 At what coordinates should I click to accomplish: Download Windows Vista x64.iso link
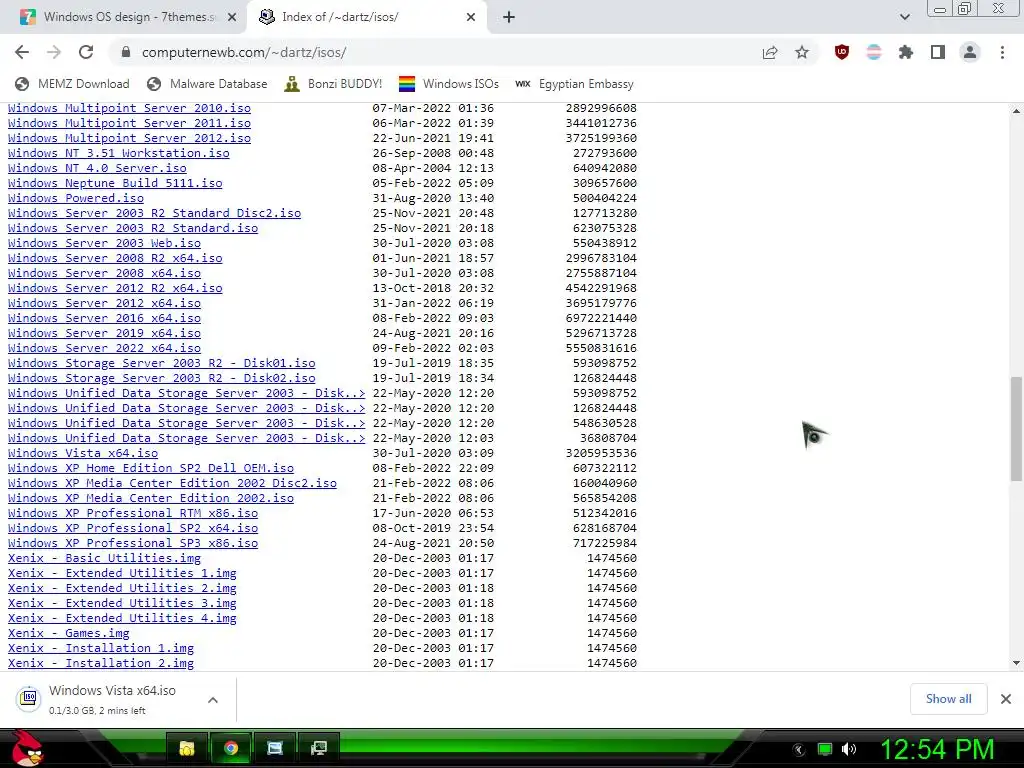[x=83, y=454]
